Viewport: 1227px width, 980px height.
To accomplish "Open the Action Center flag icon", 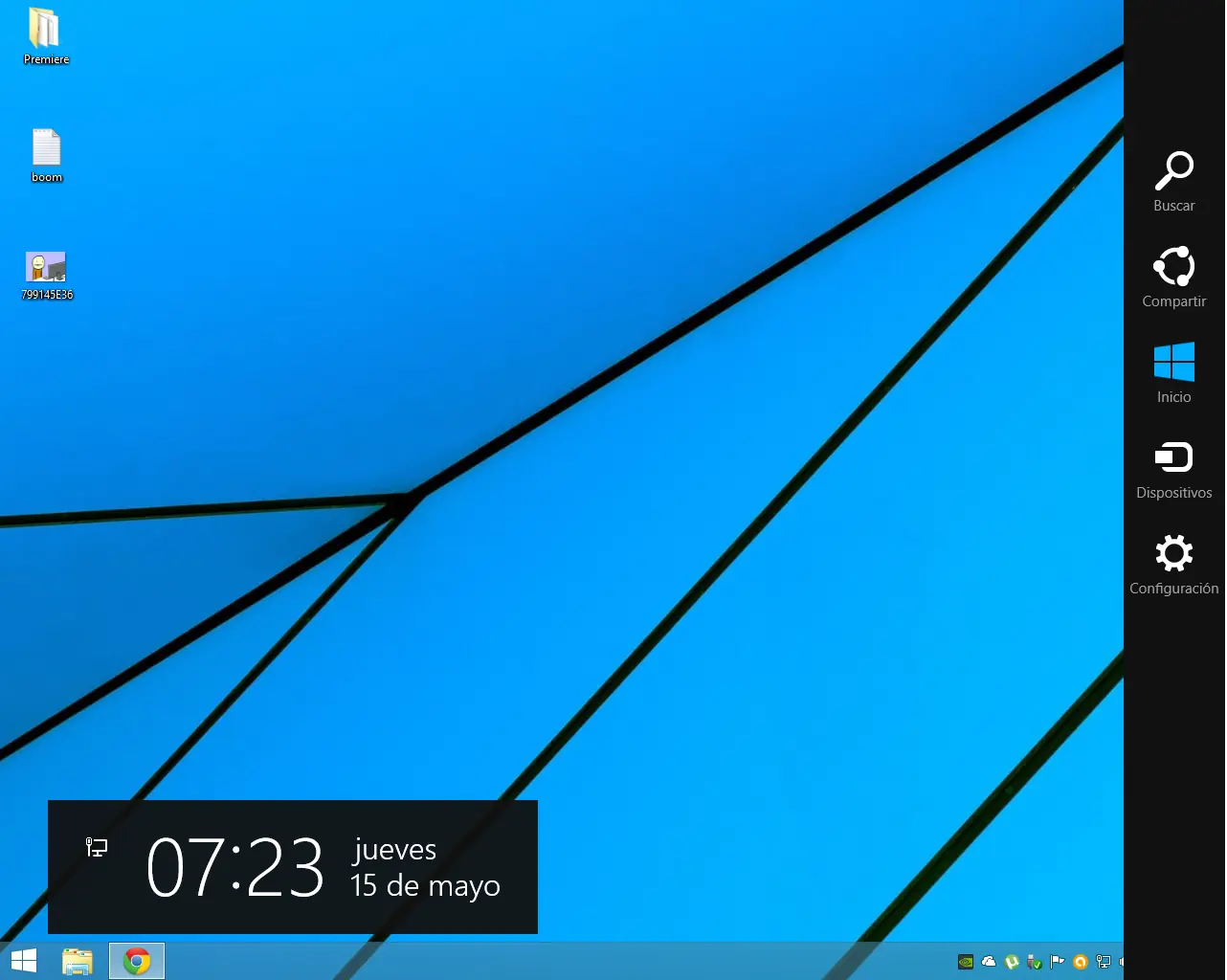I will click(x=1058, y=962).
